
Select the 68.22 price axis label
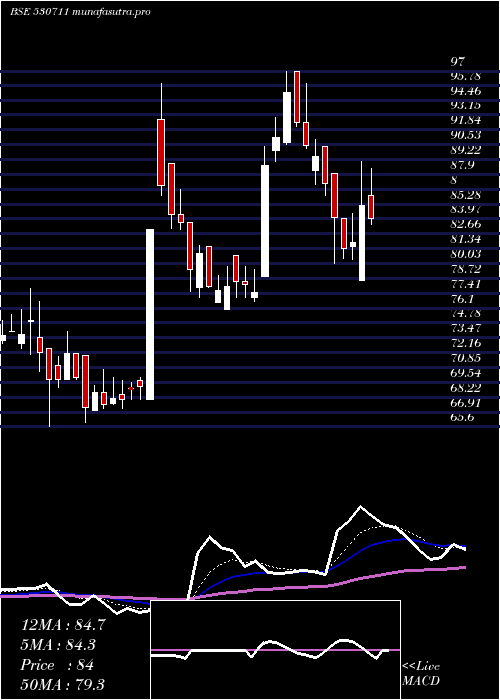(x=465, y=388)
